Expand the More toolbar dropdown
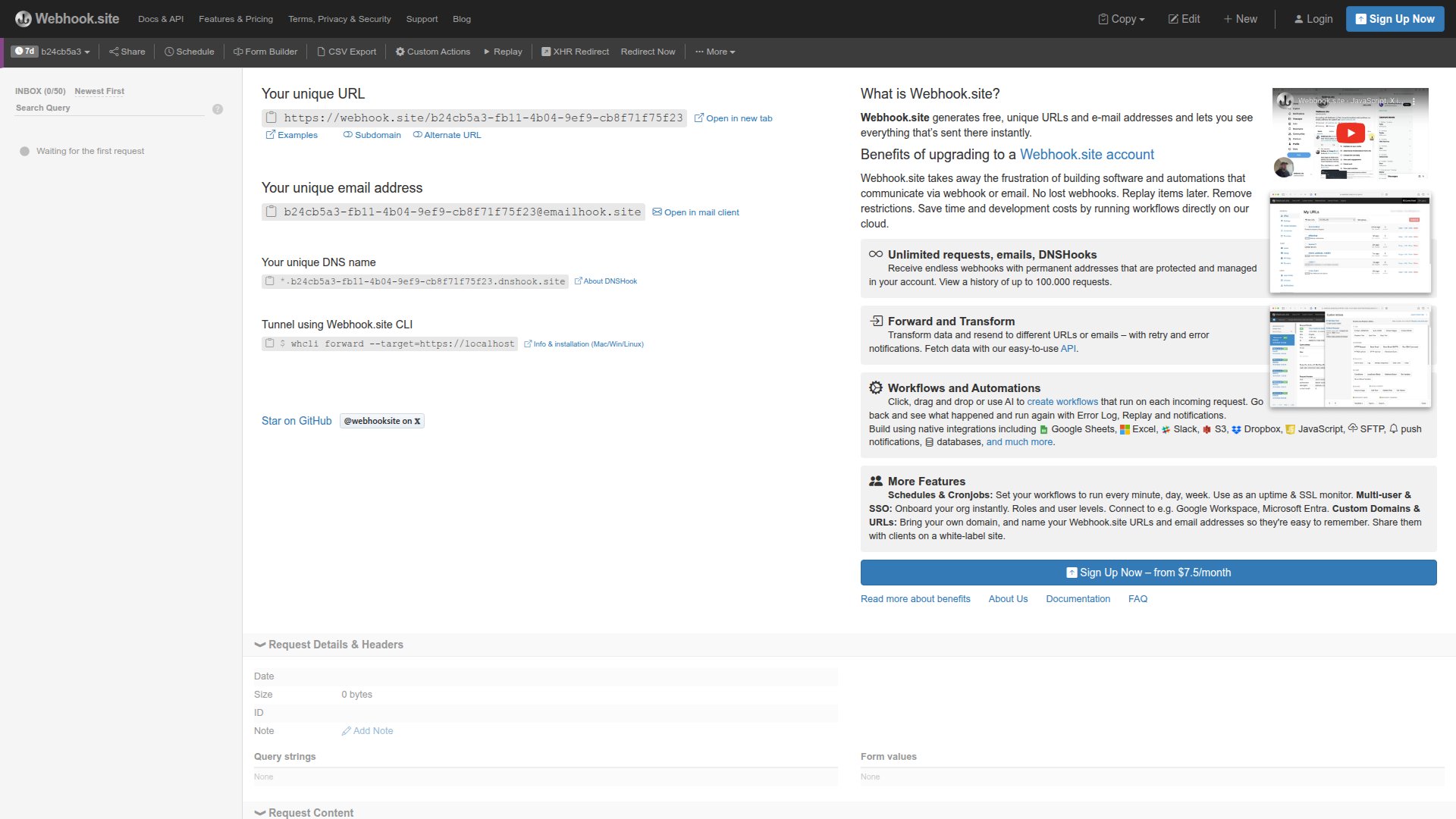 point(715,52)
